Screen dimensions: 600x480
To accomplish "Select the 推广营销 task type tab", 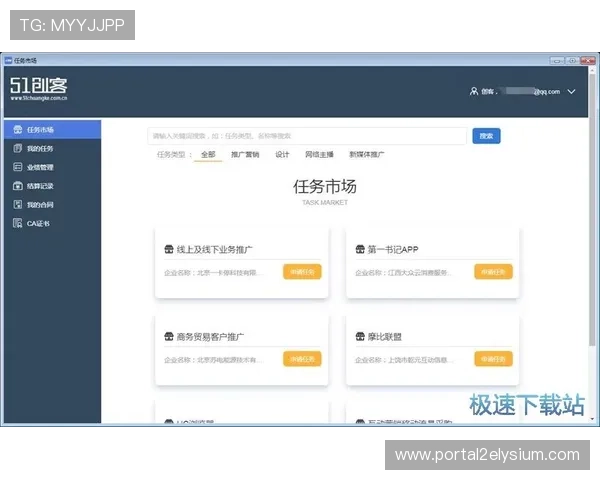I will tap(245, 154).
